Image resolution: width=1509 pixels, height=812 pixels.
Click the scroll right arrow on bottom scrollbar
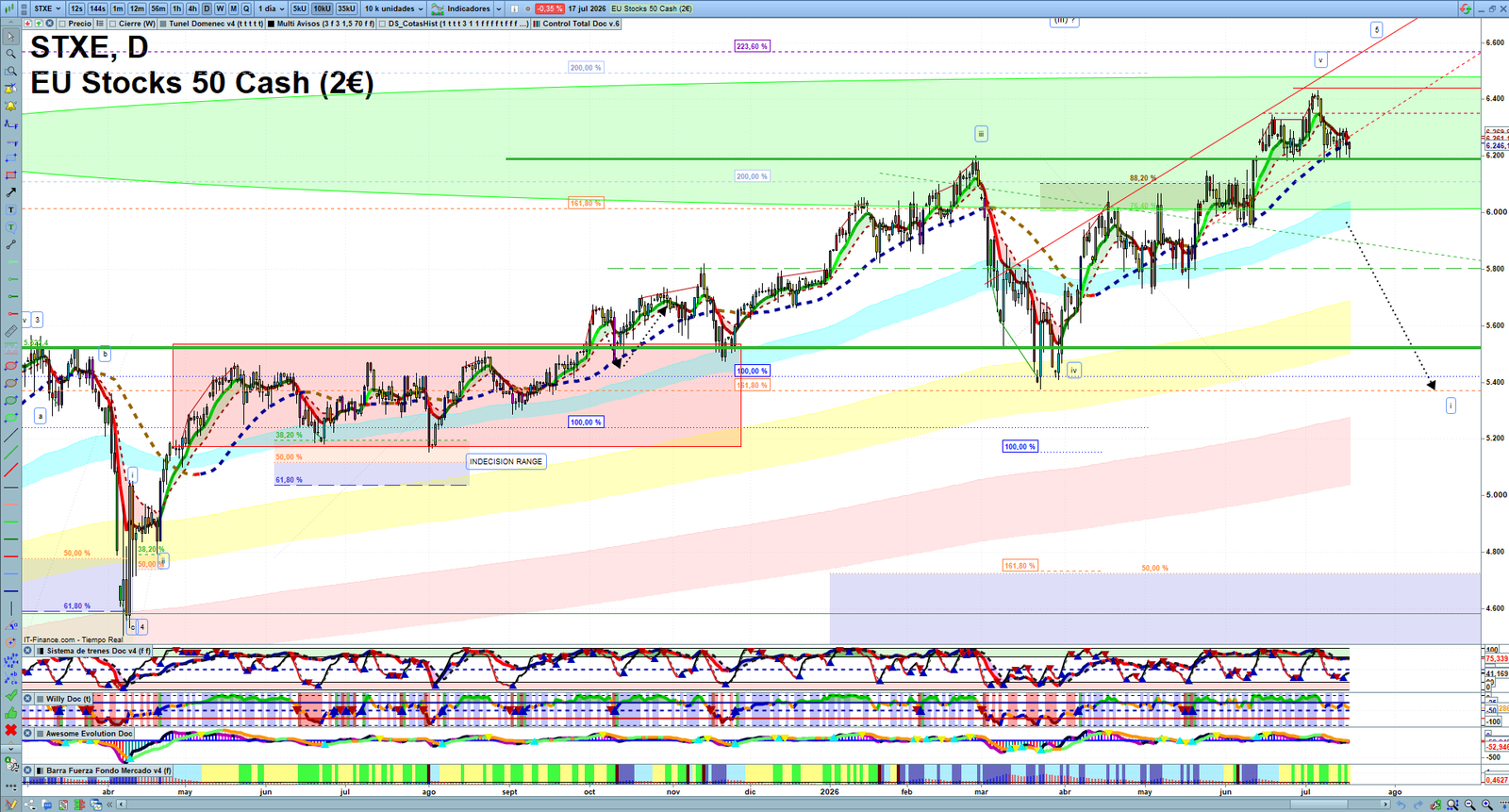click(x=1385, y=804)
